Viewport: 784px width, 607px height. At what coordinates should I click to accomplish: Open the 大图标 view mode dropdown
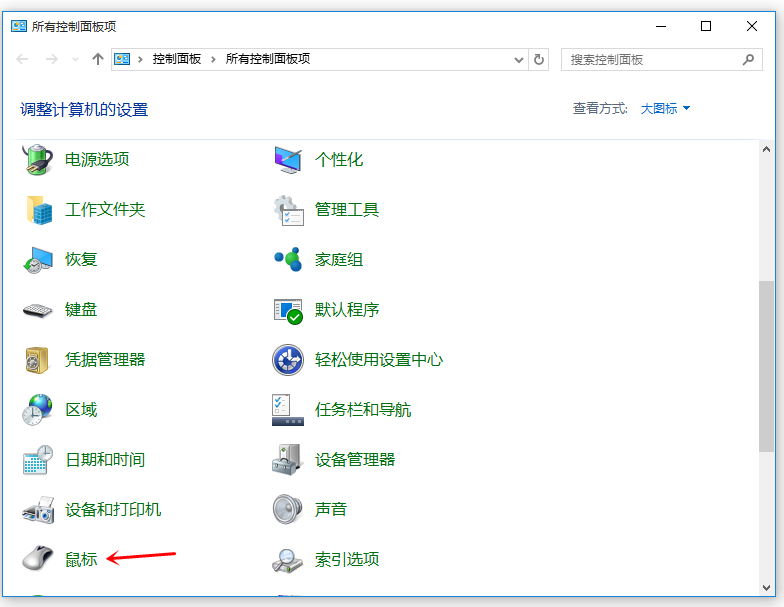coord(665,108)
